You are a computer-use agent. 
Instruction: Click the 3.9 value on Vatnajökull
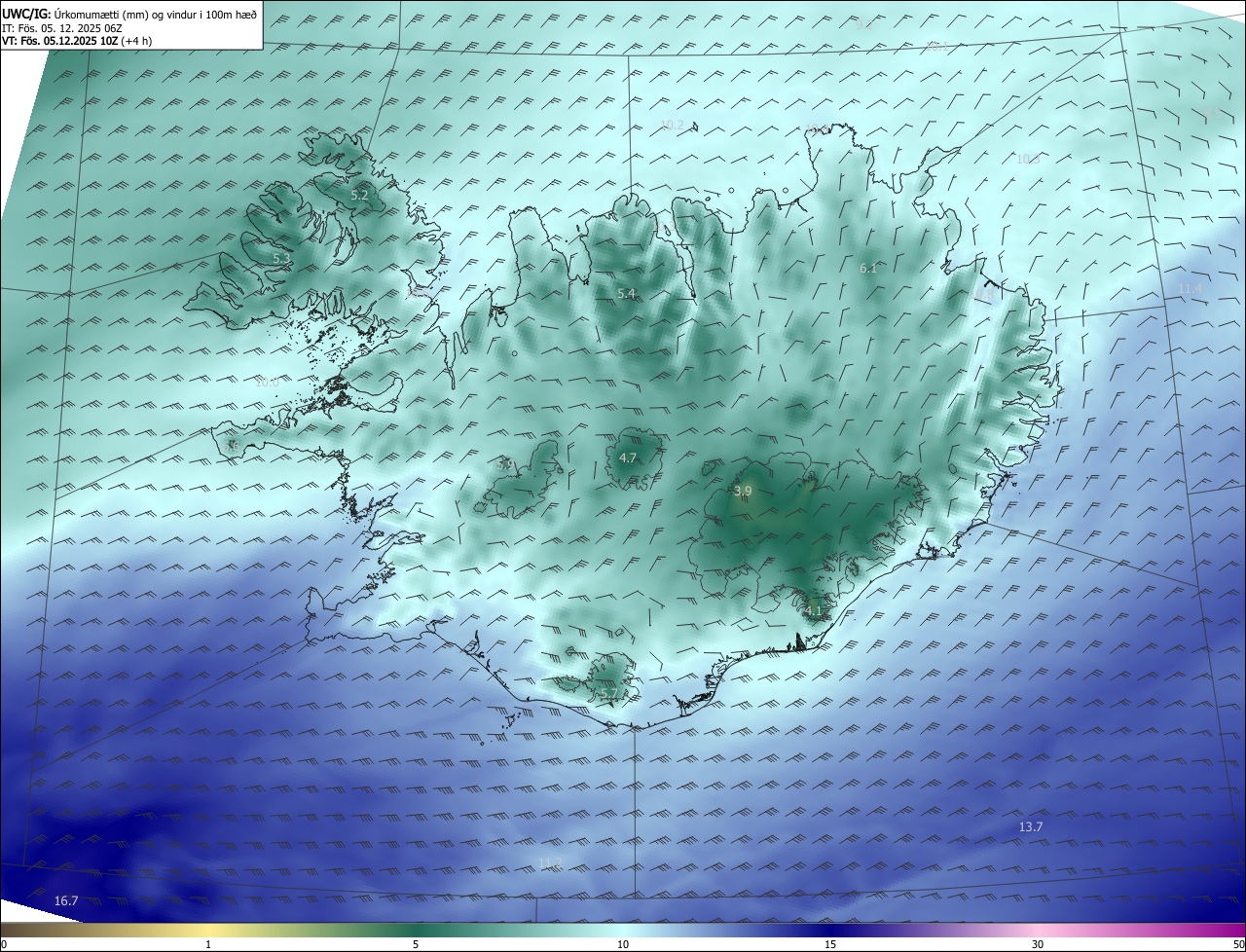click(x=743, y=492)
